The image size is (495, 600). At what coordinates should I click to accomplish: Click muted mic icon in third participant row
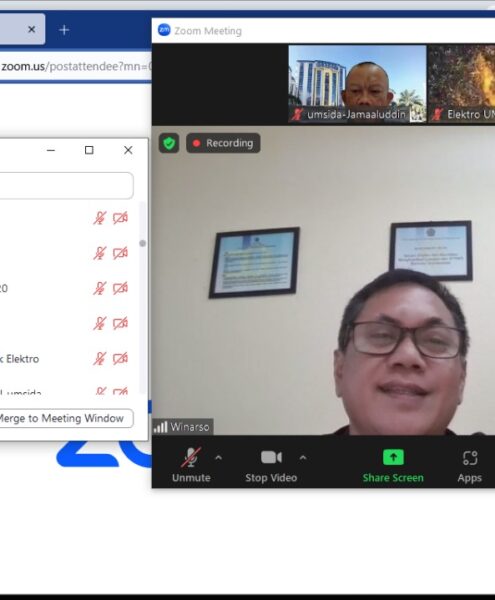click(99, 288)
